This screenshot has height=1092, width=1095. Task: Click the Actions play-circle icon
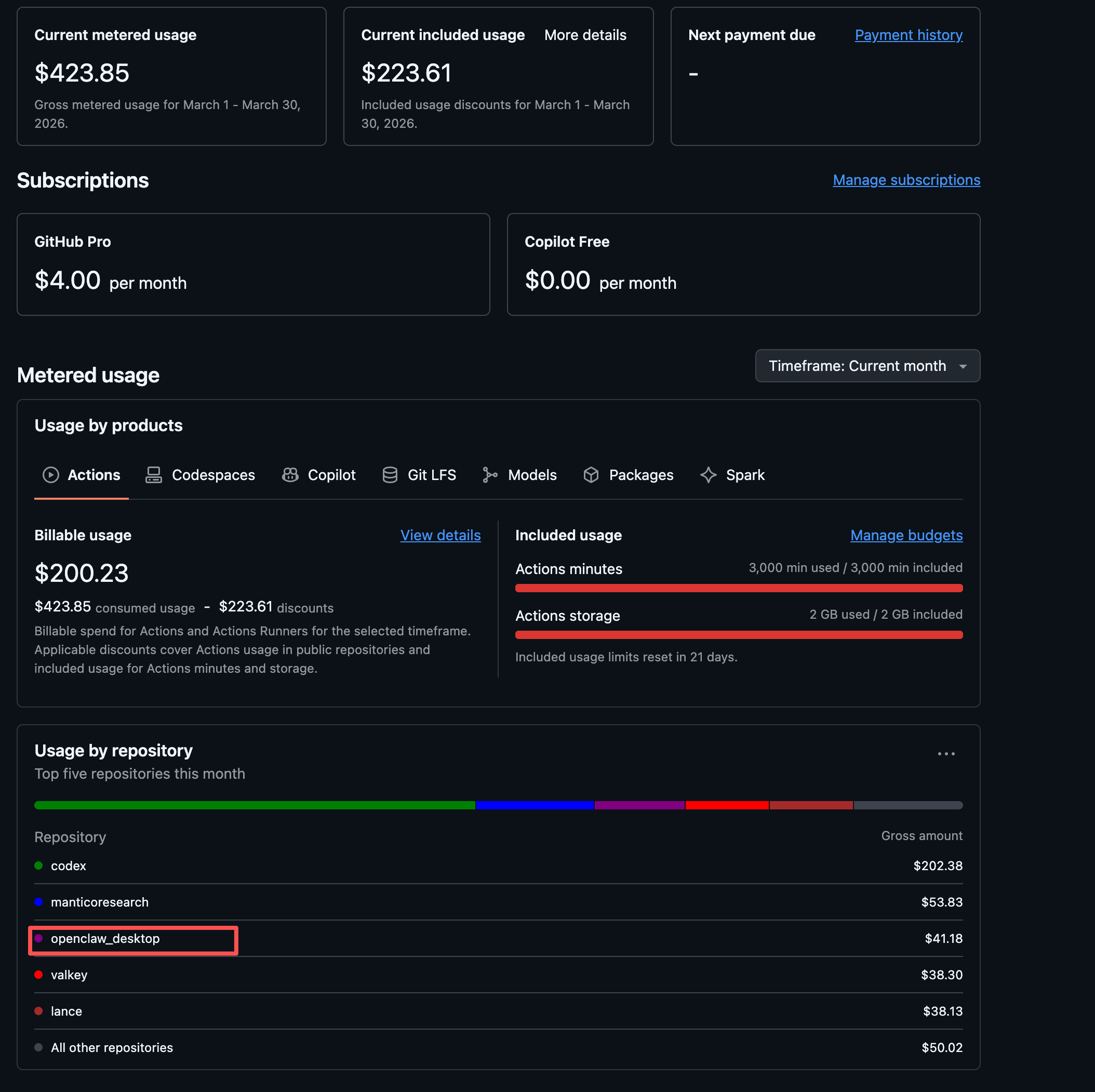(50, 475)
